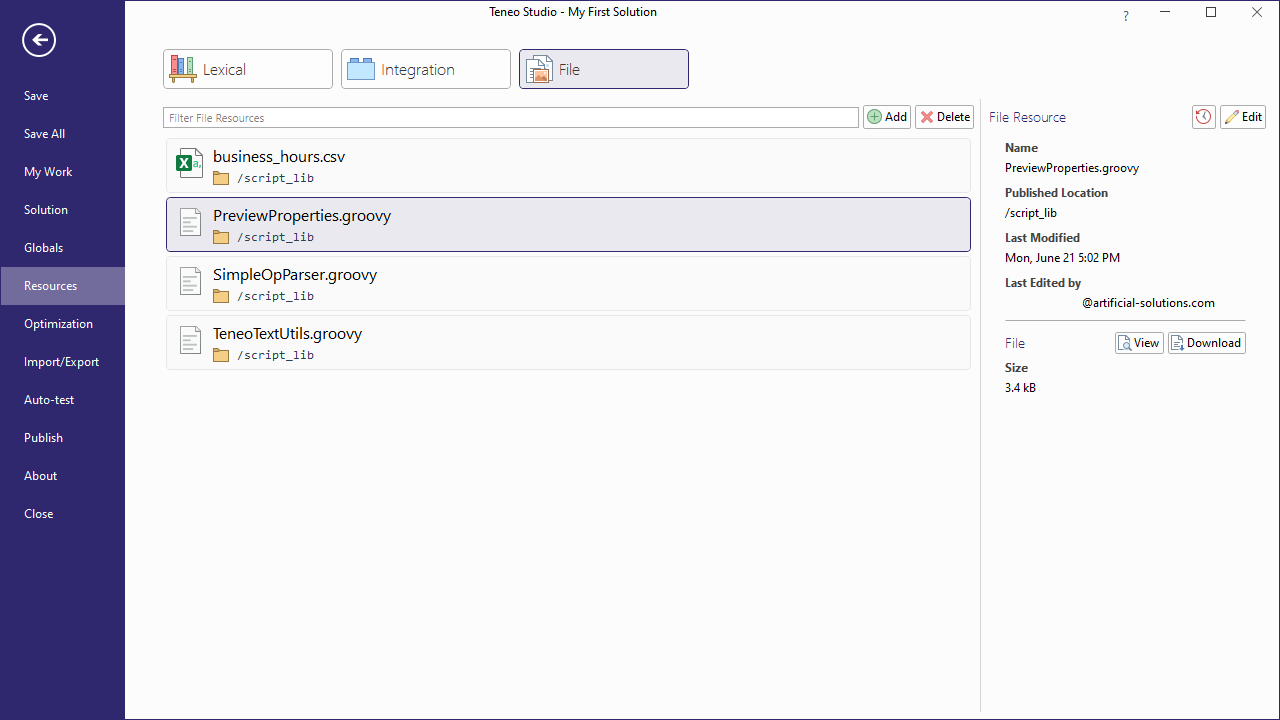Click the Excel icon of business_hours.csv
The height and width of the screenshot is (720, 1280).
pyautogui.click(x=190, y=163)
